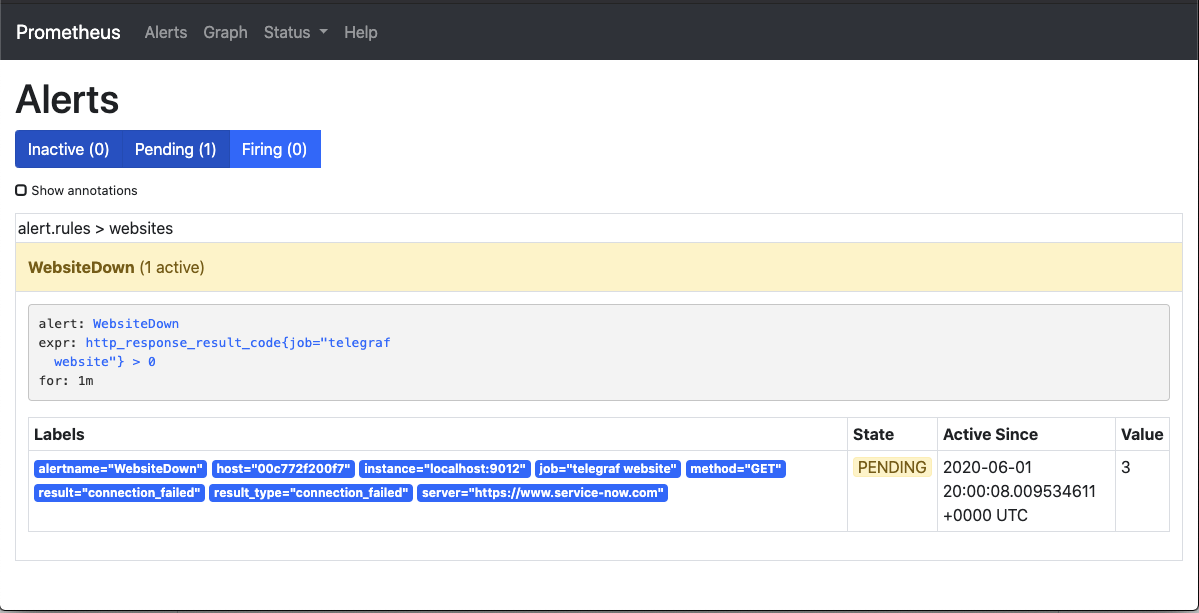Enable the Show annotations checkbox

pyautogui.click(x=21, y=189)
